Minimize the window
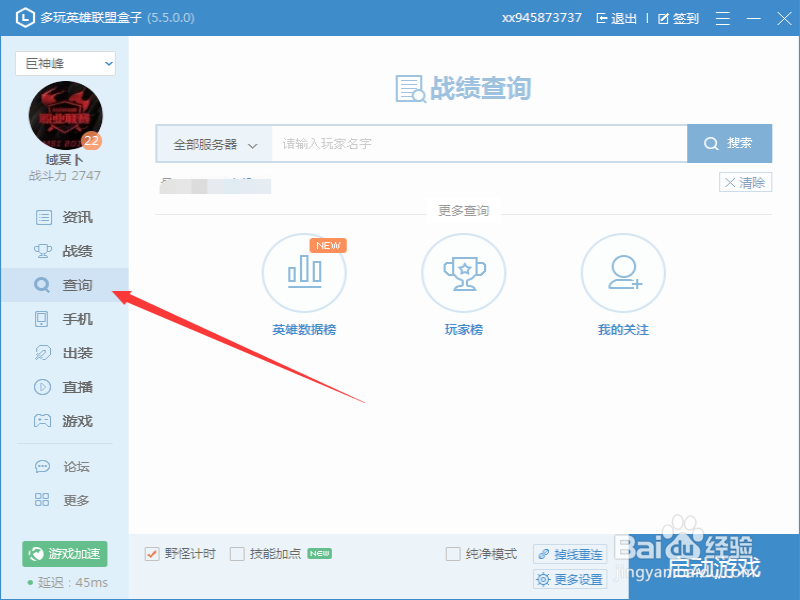Viewport: 800px width, 600px height. click(x=754, y=18)
